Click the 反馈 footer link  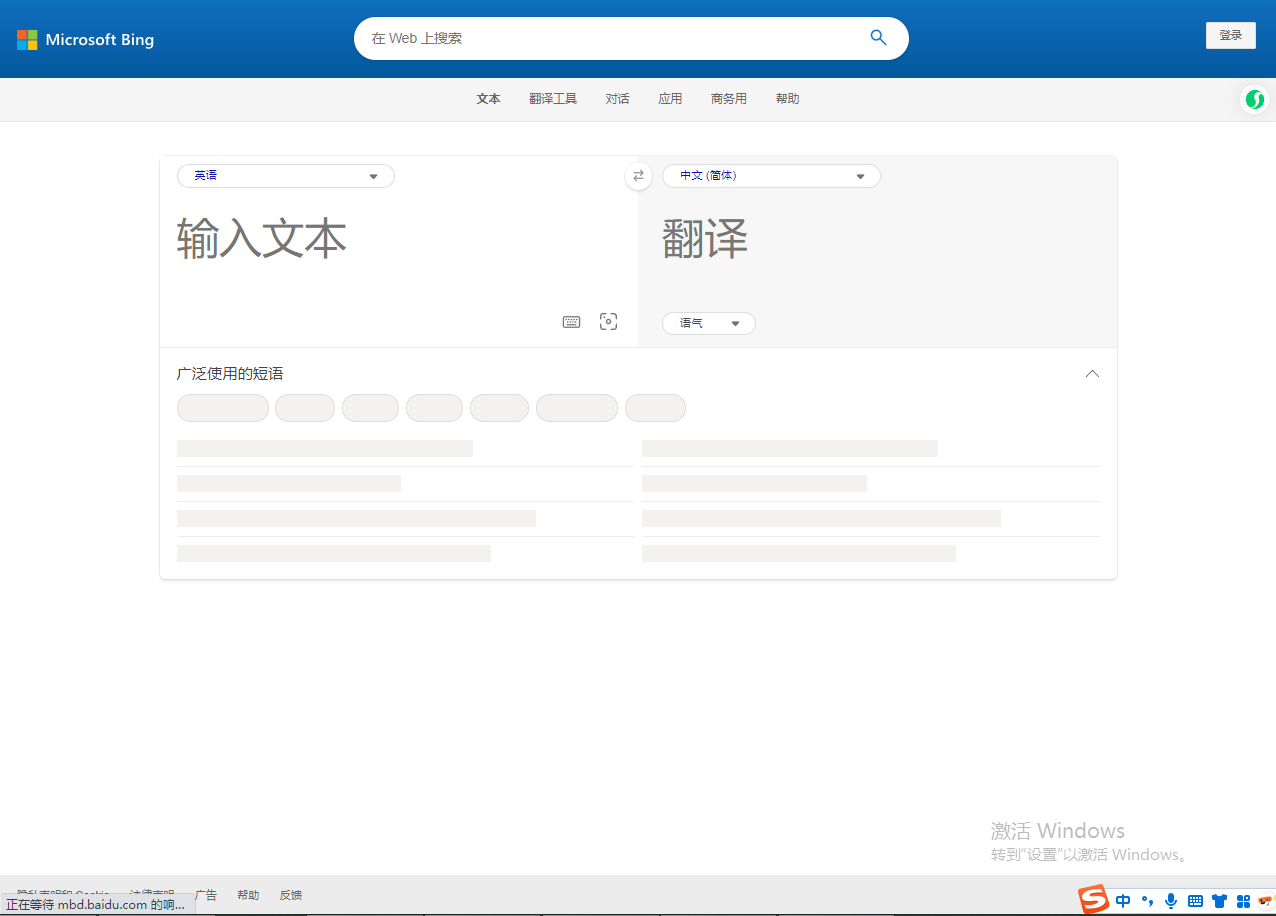pos(291,896)
